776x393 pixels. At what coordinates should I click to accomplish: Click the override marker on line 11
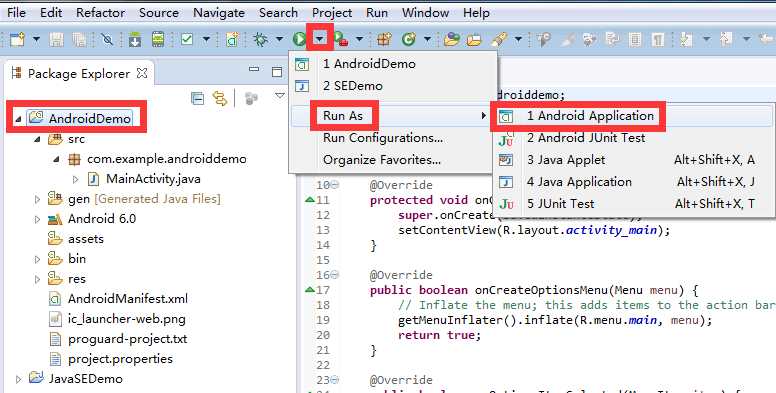tap(310, 200)
